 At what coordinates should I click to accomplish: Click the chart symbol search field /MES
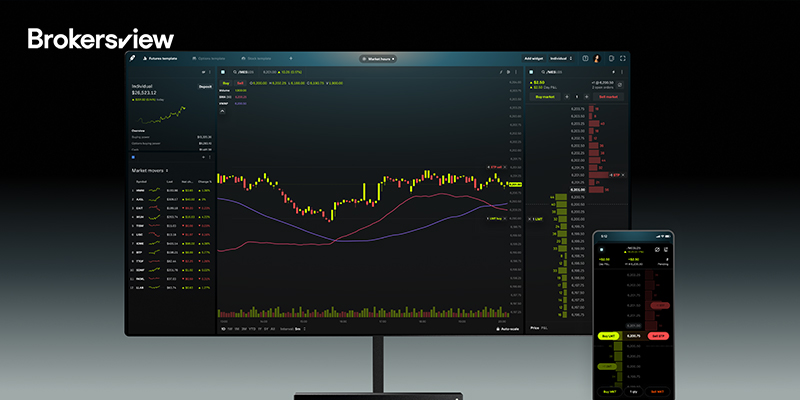click(x=244, y=72)
